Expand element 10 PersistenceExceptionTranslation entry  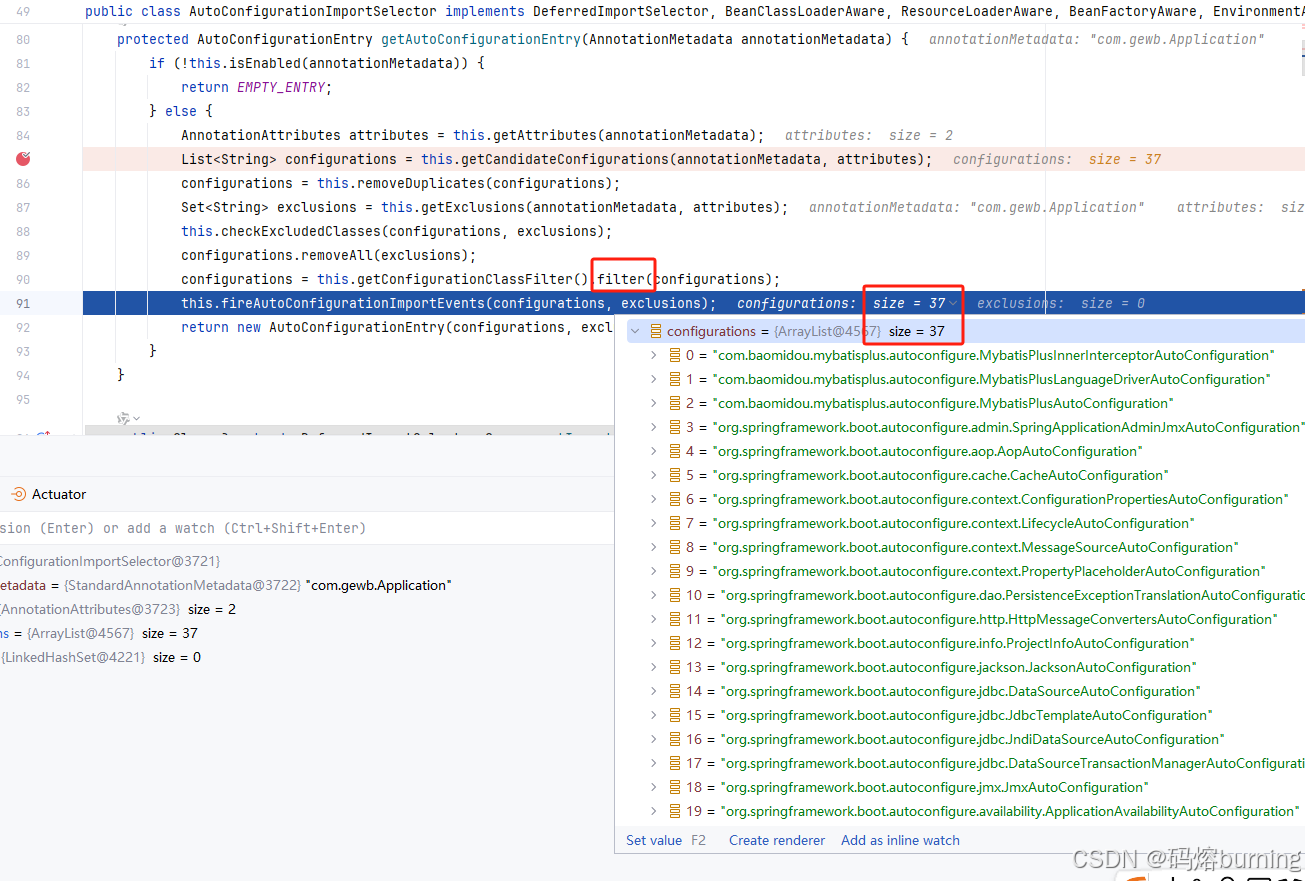pos(653,595)
